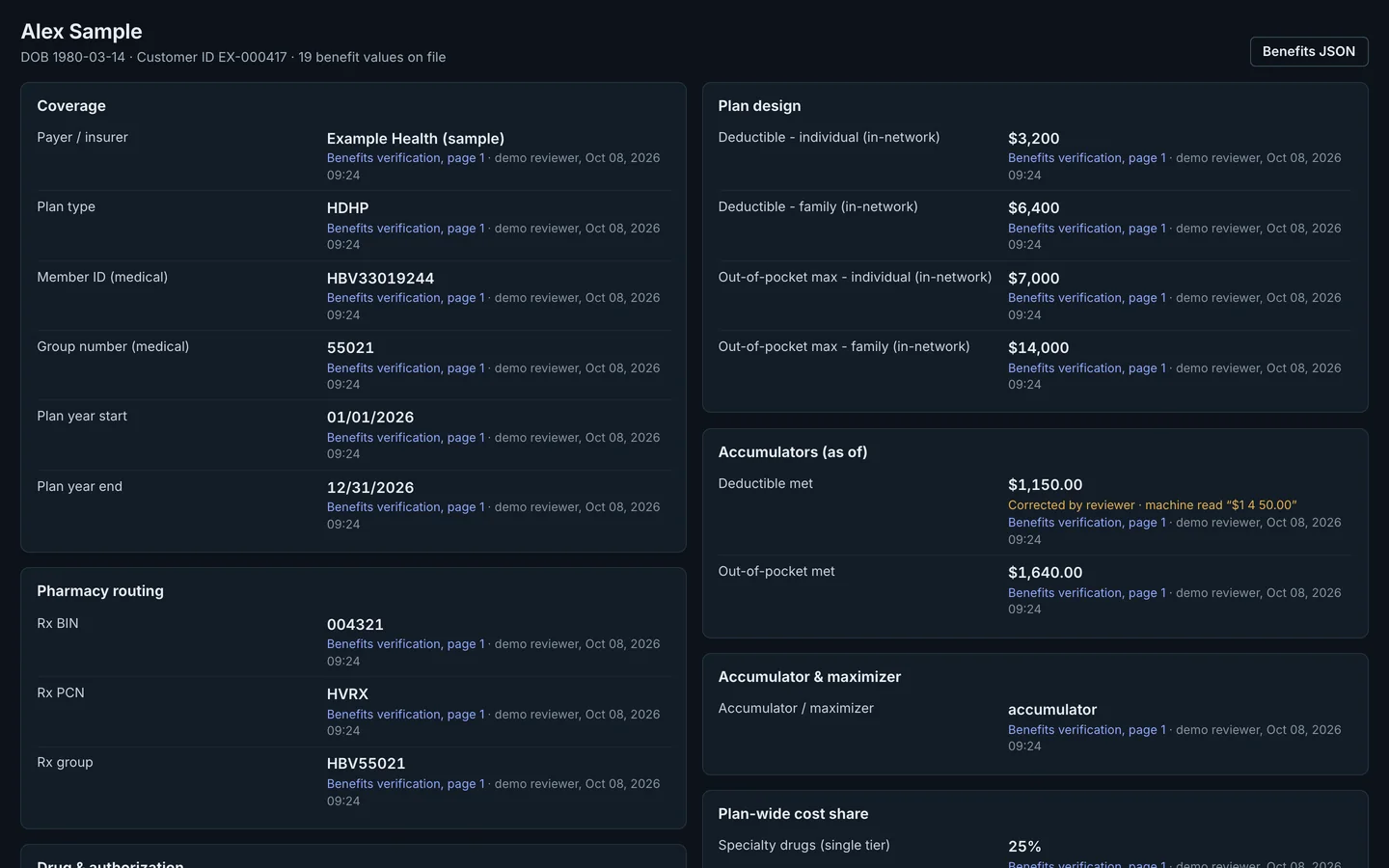1389x868 pixels.
Task: Open source link under $7,000 out-of-pocket max
Action: pyautogui.click(x=1087, y=298)
